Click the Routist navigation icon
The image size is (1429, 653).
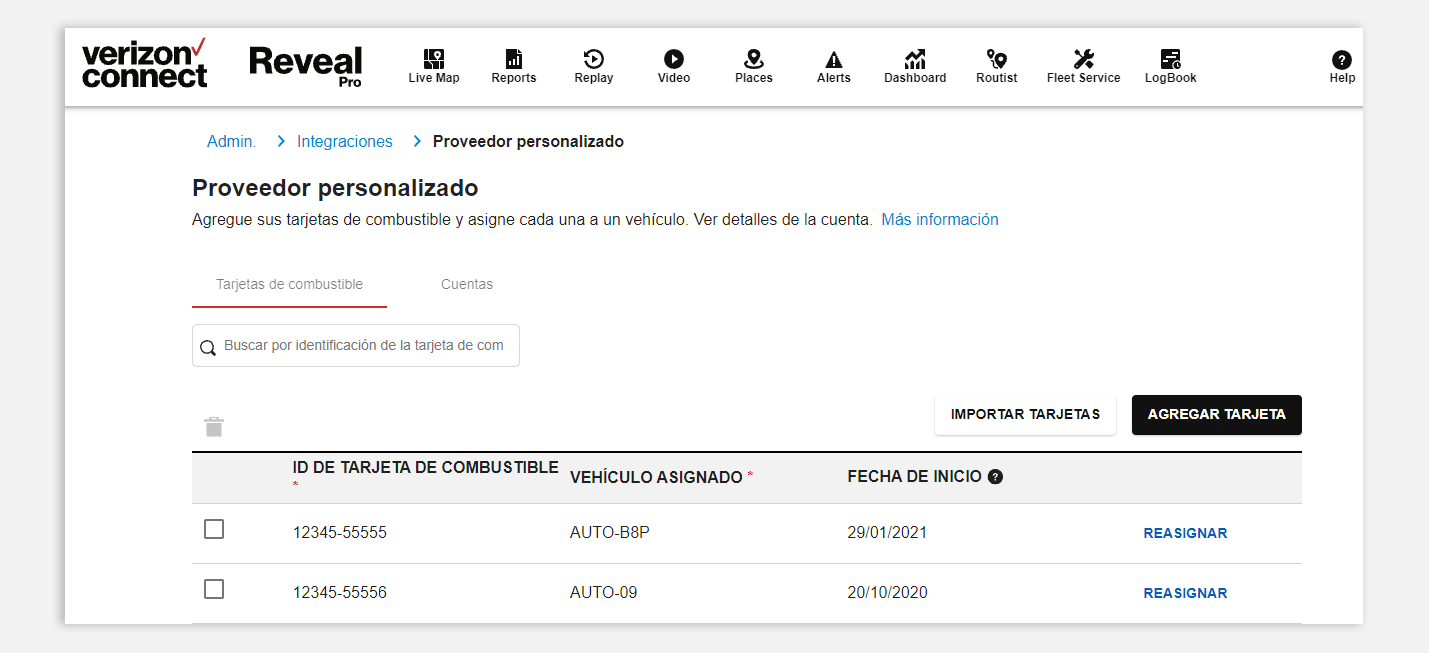(996, 60)
